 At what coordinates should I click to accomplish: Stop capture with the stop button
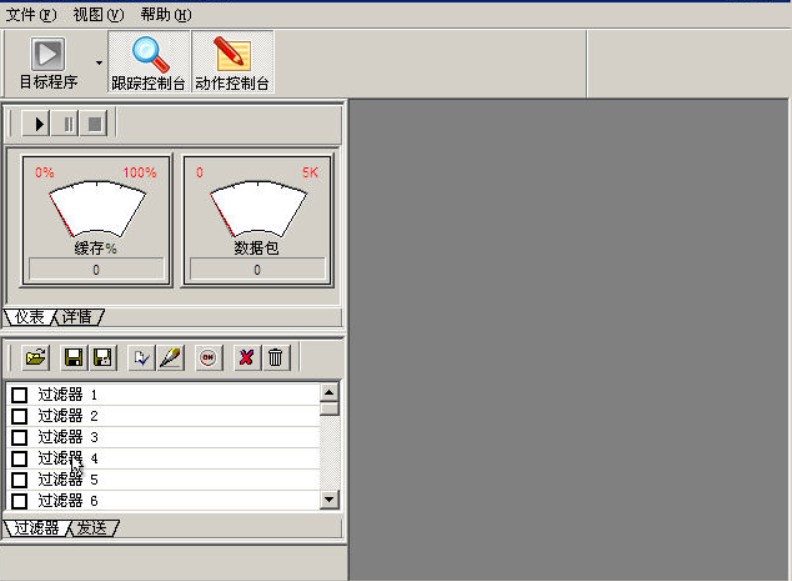pyautogui.click(x=94, y=124)
